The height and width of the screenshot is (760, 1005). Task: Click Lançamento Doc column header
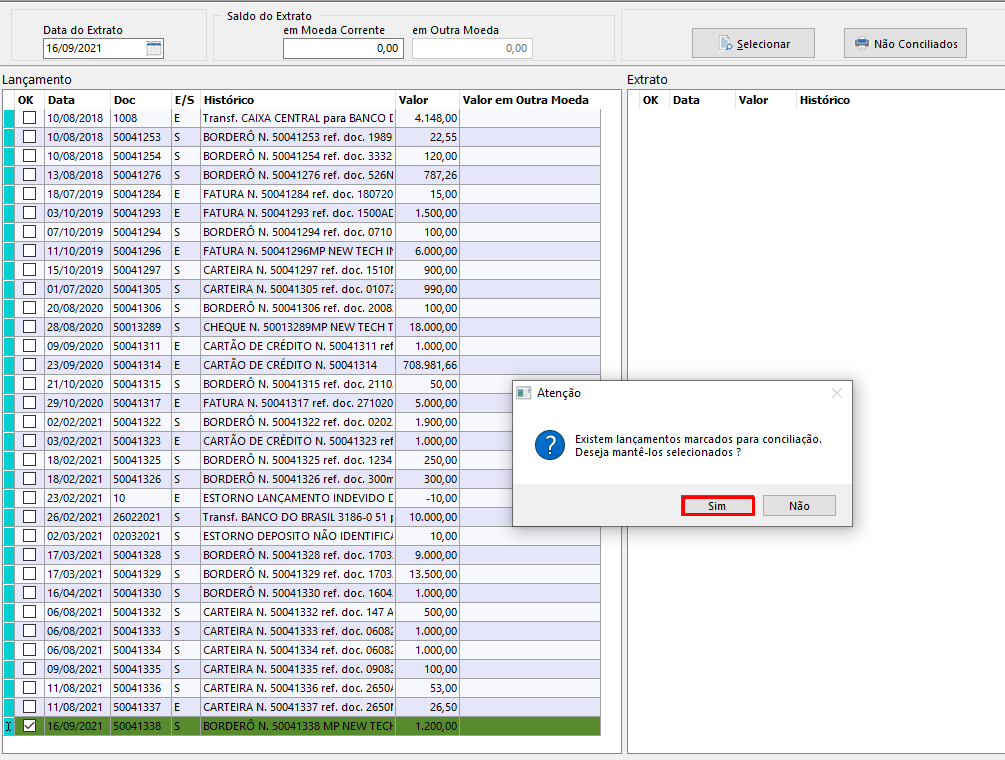(x=141, y=100)
